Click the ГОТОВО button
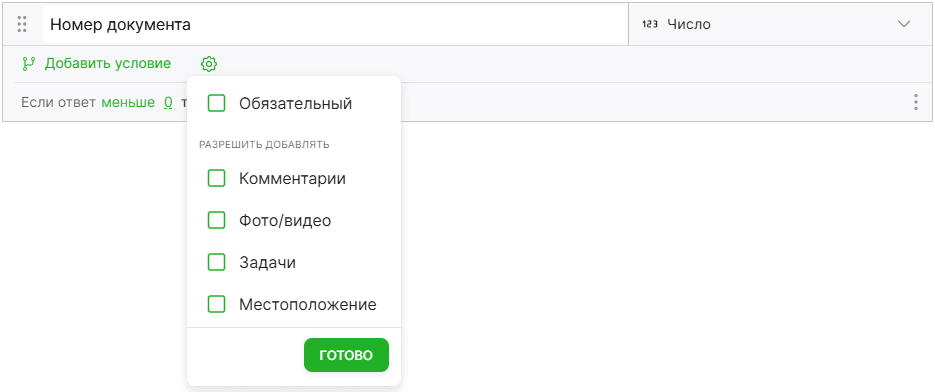 point(346,356)
